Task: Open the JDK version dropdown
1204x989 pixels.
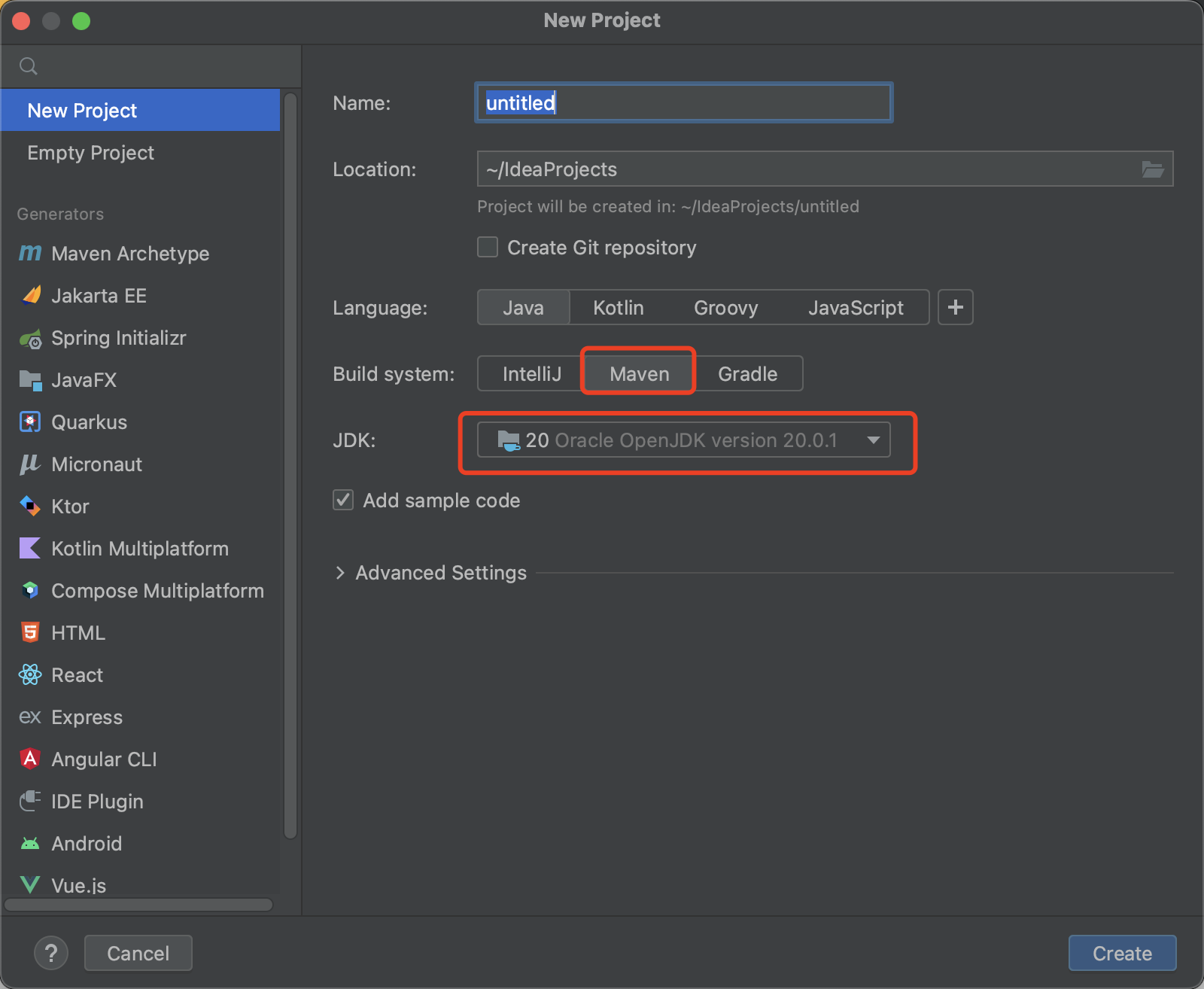Action: [684, 440]
